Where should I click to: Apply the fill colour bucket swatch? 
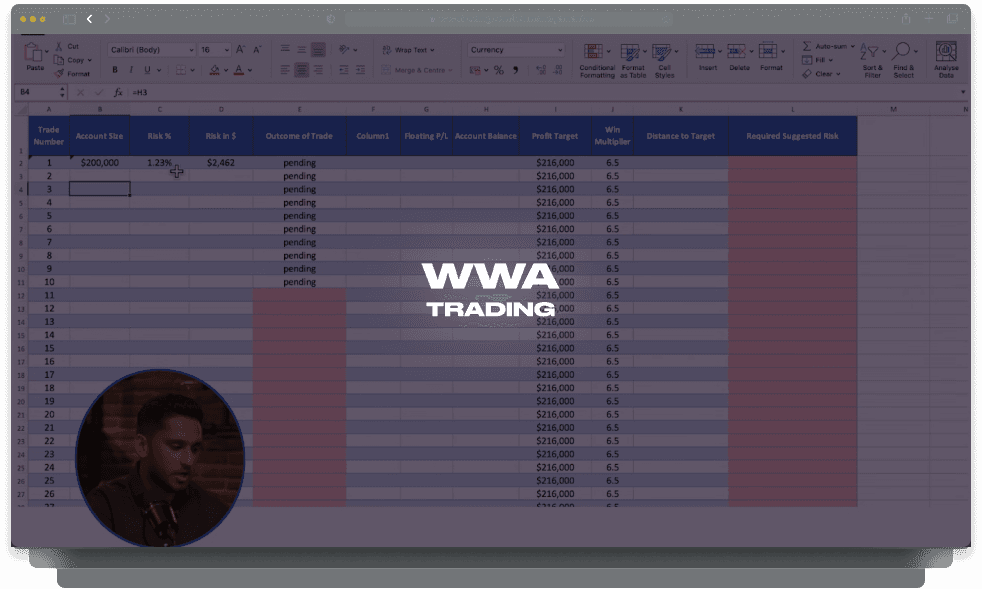pos(214,70)
